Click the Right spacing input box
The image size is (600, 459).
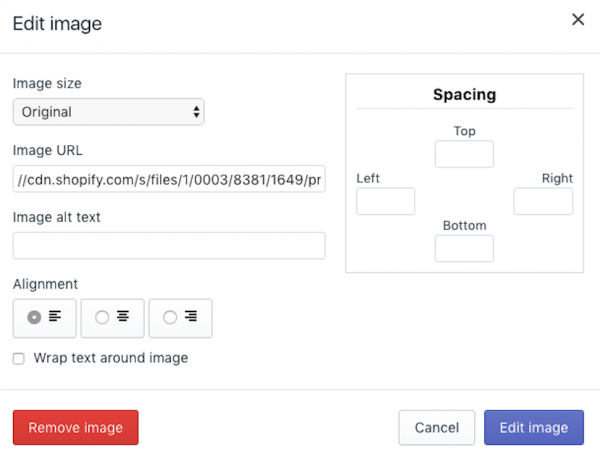543,201
